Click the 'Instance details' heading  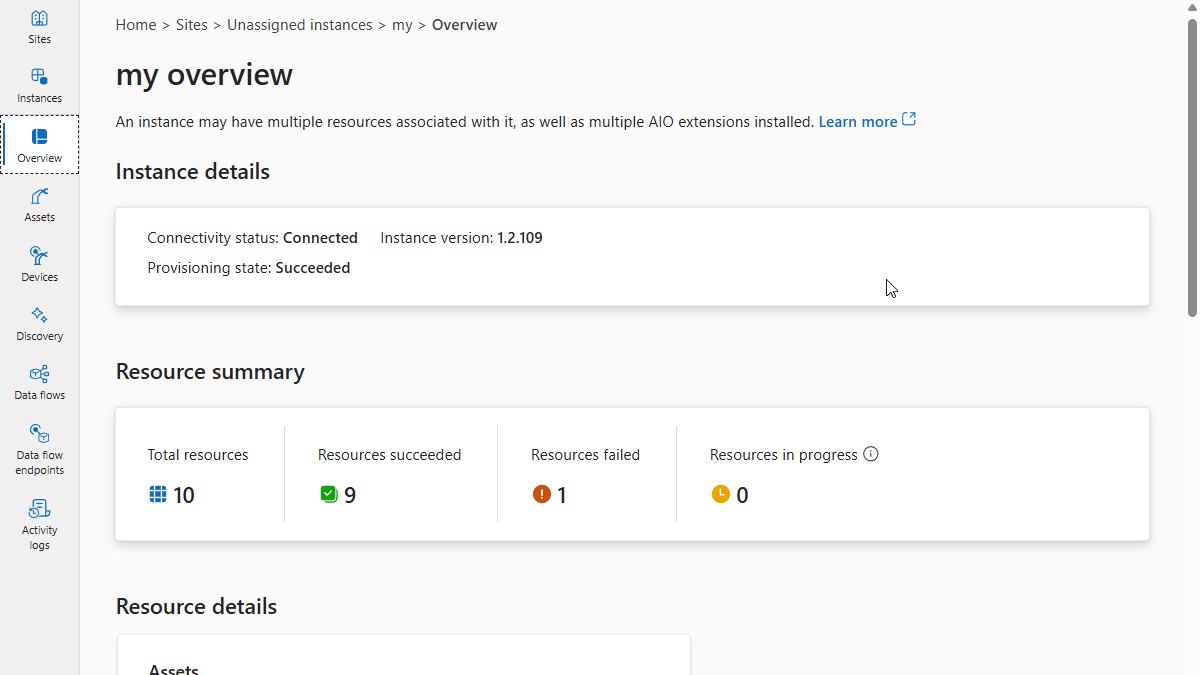193,172
